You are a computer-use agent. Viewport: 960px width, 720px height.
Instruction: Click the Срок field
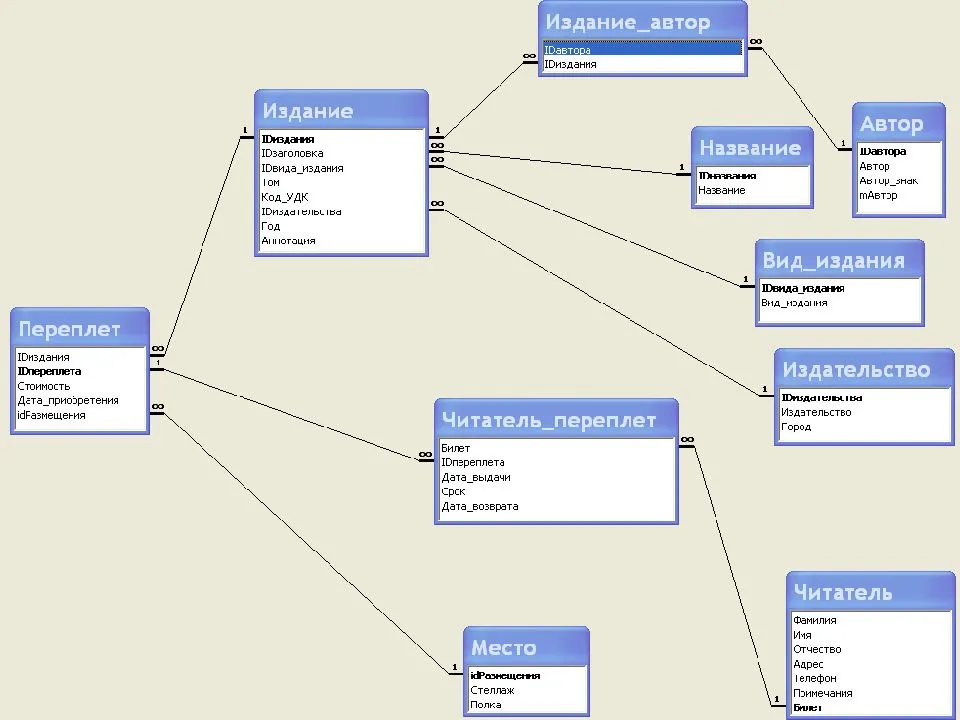[557, 492]
